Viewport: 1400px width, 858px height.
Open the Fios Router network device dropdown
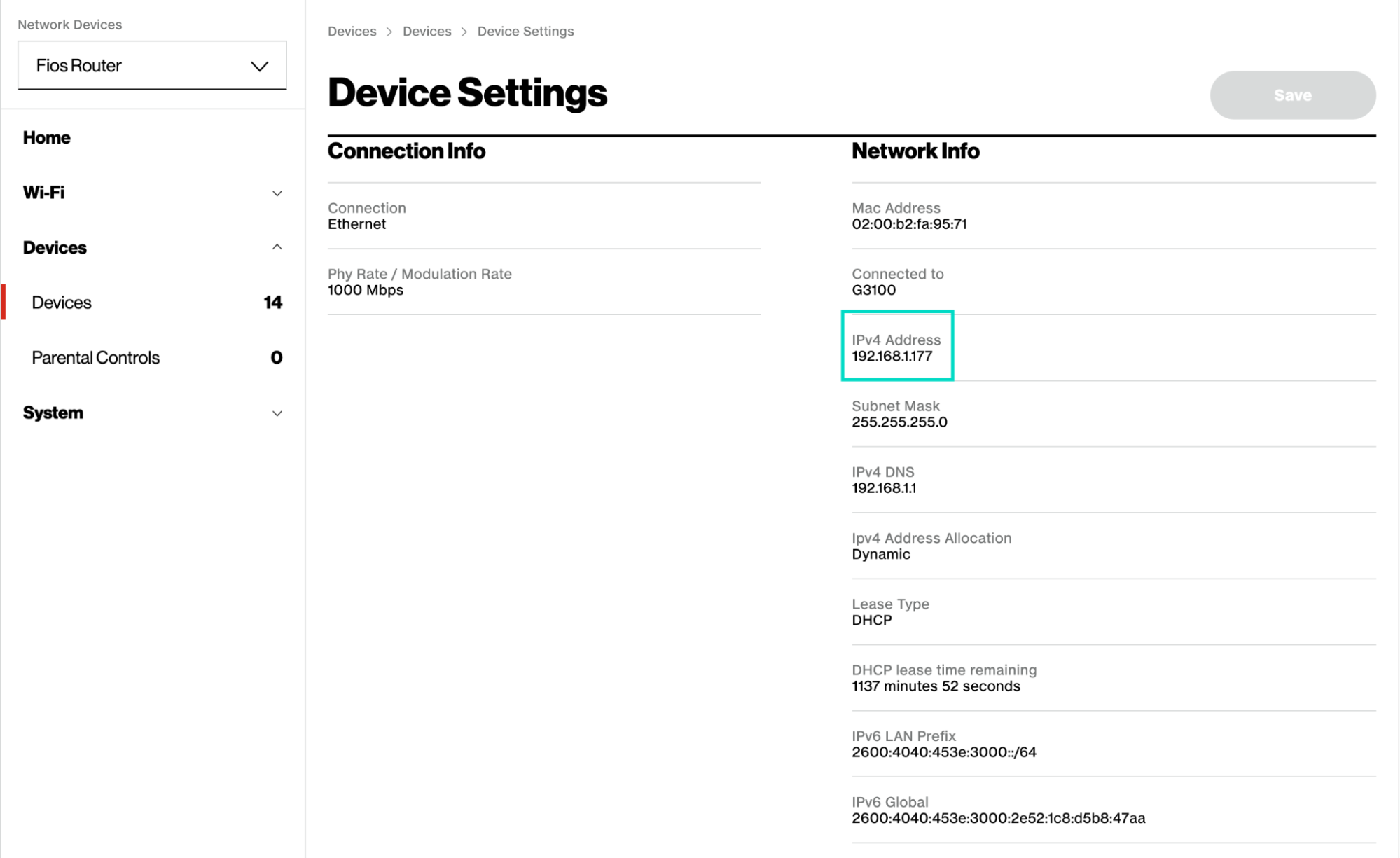pos(152,65)
